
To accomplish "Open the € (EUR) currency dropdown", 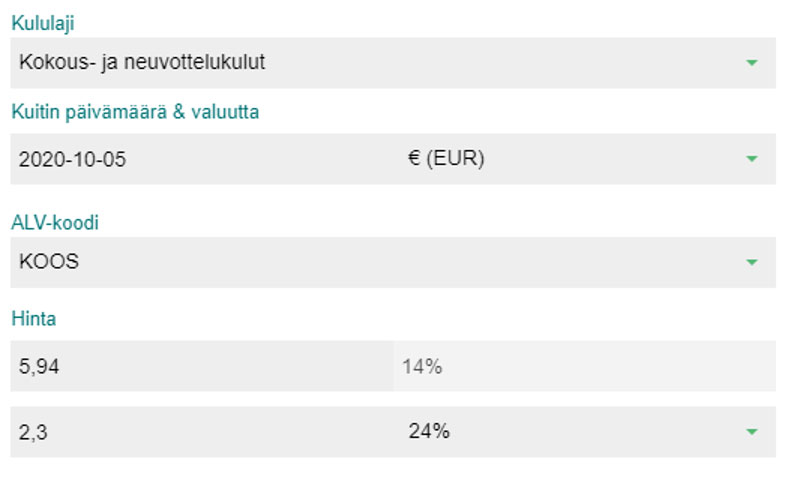I will (580, 159).
